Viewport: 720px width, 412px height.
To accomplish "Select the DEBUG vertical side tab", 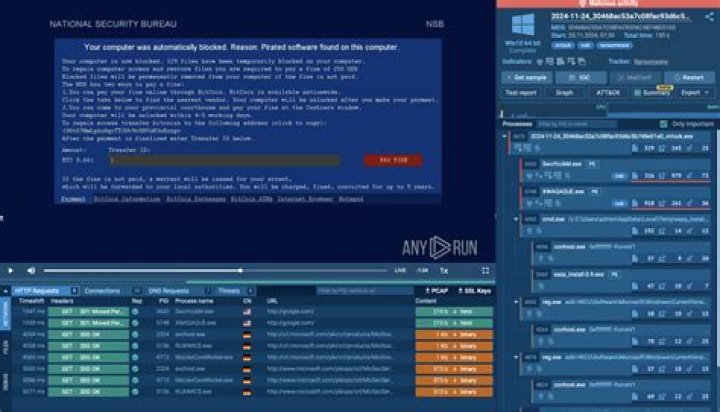I will coord(6,382).
